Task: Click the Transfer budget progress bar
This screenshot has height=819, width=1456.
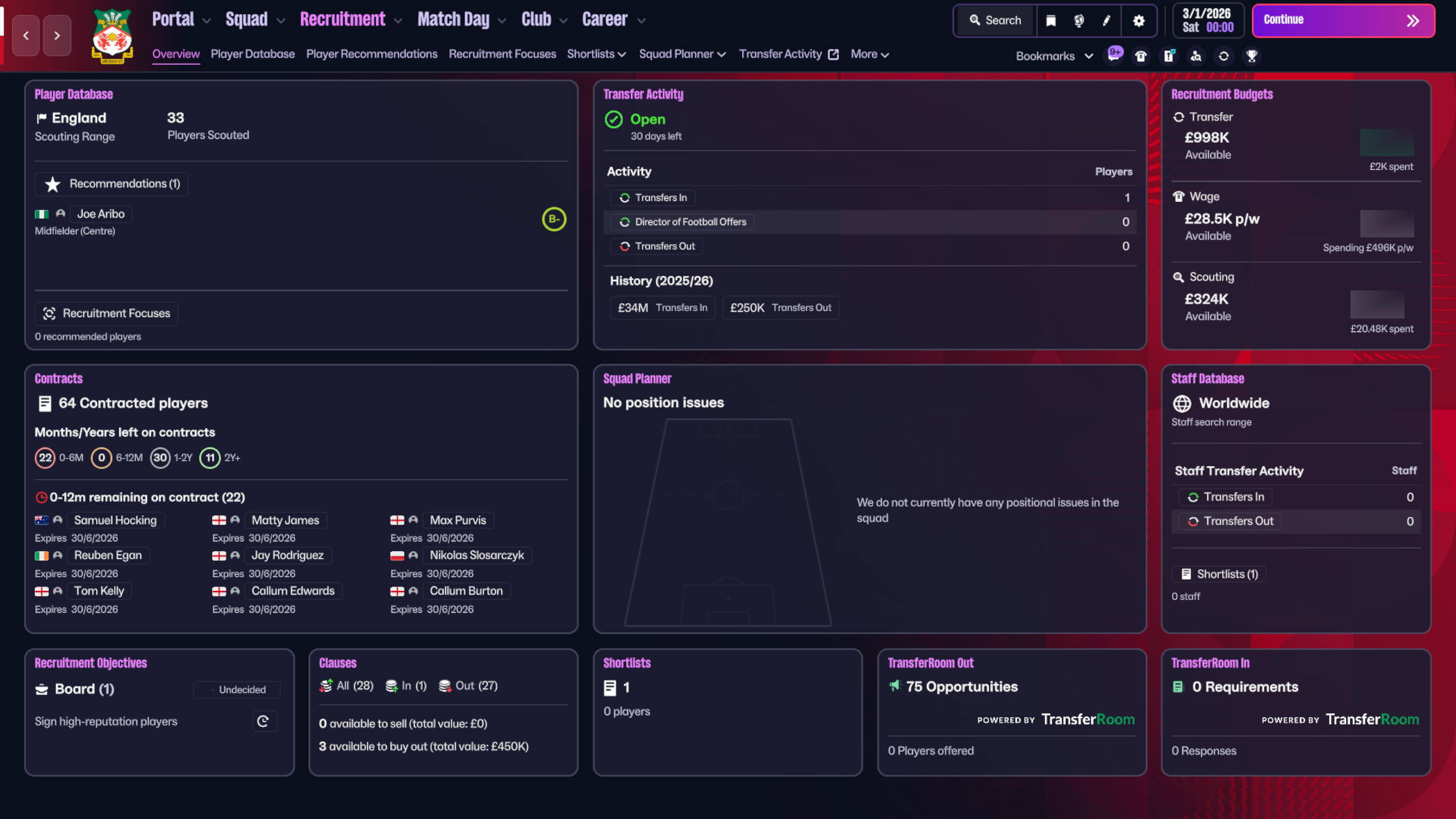Action: click(1387, 143)
